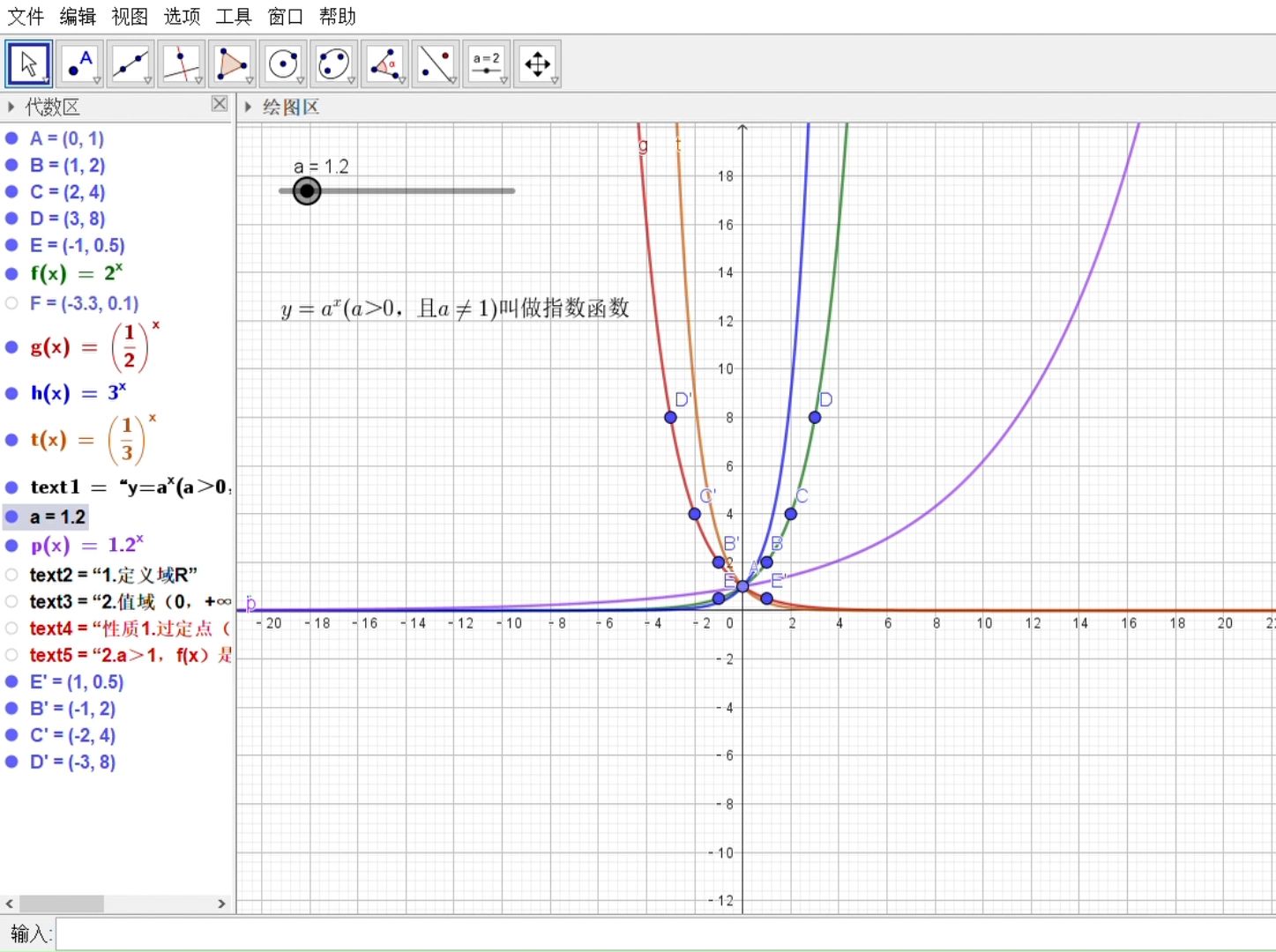Hide function h(x) = 3^x
Screen dimensions: 1276x952
pyautogui.click(x=11, y=393)
